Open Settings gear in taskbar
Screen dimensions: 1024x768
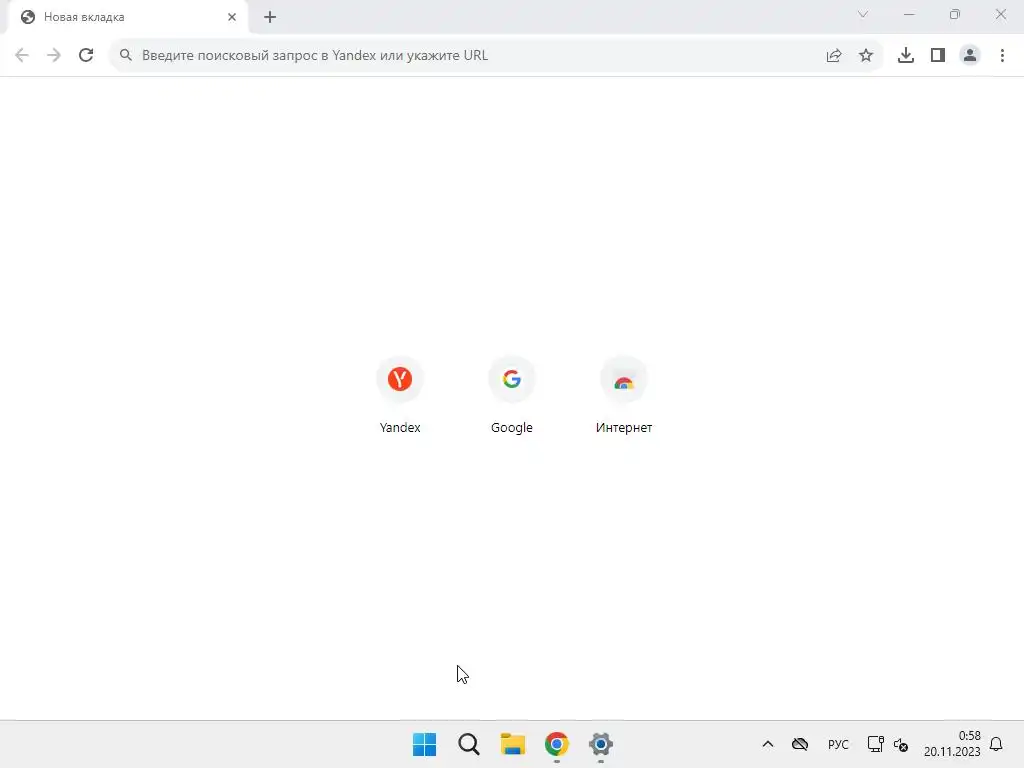click(x=601, y=744)
